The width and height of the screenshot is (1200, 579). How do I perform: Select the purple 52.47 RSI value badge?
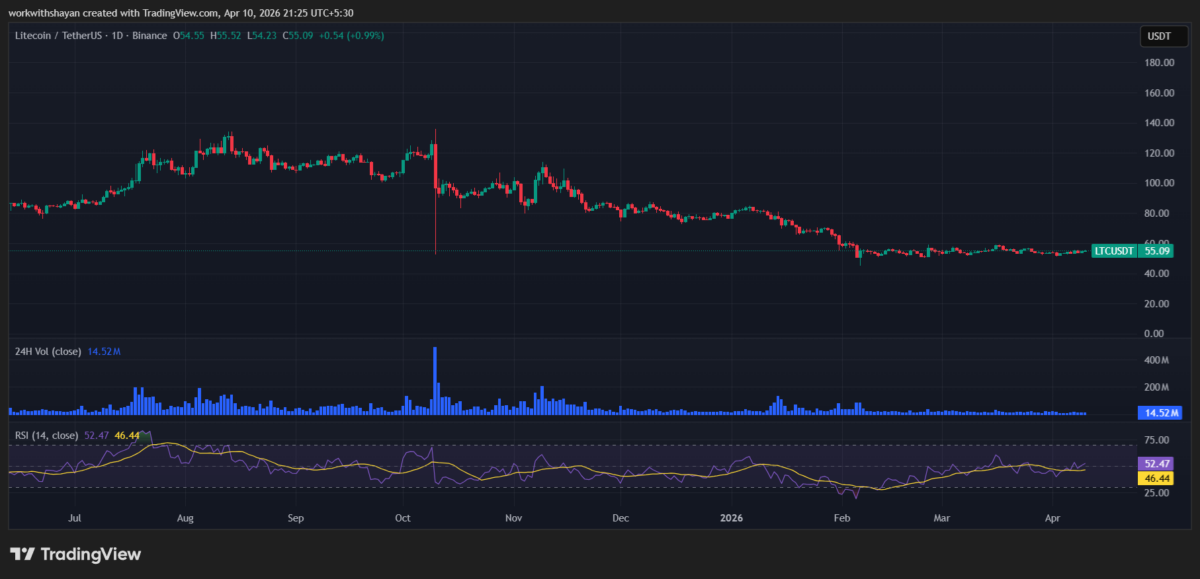[1157, 463]
